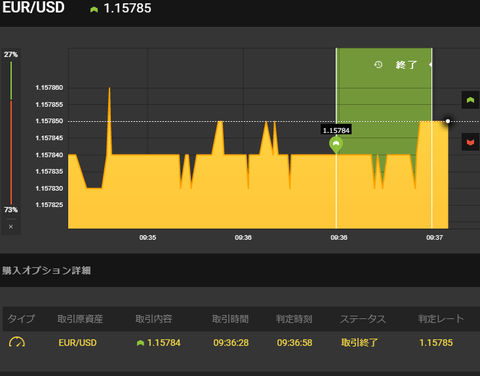Click the small white arrow at the green zone edge
Viewport: 480px width, 376px height.
point(431,65)
